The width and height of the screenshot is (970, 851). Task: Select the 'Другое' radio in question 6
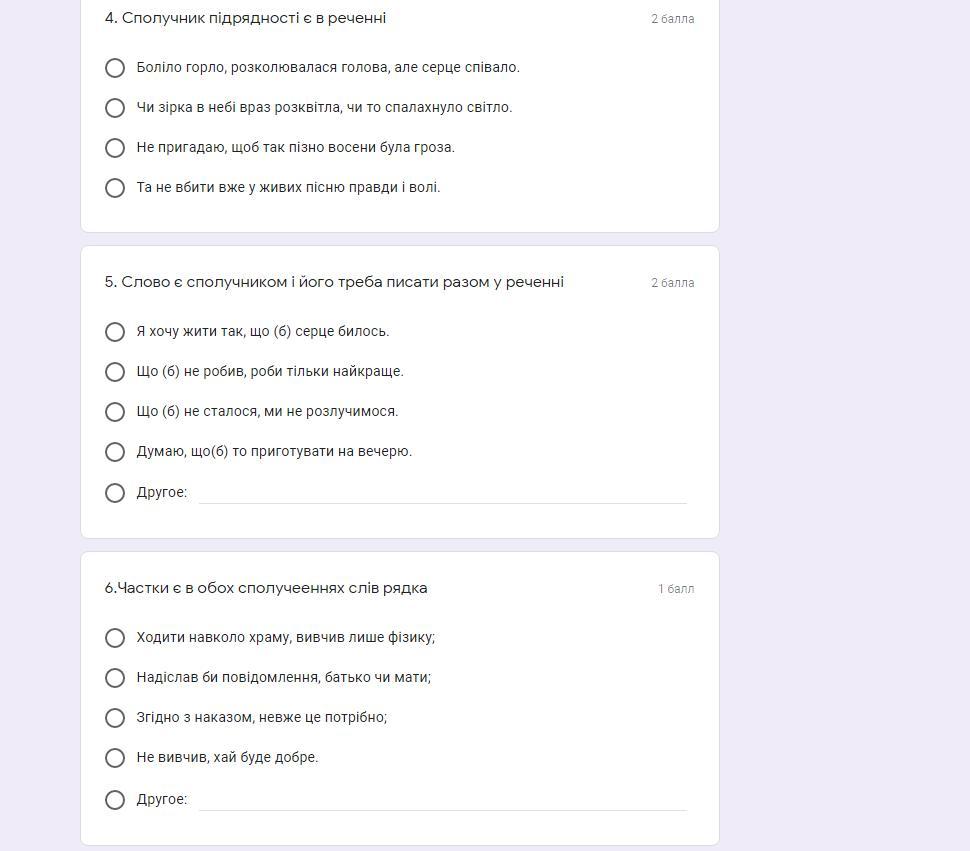coord(115,800)
